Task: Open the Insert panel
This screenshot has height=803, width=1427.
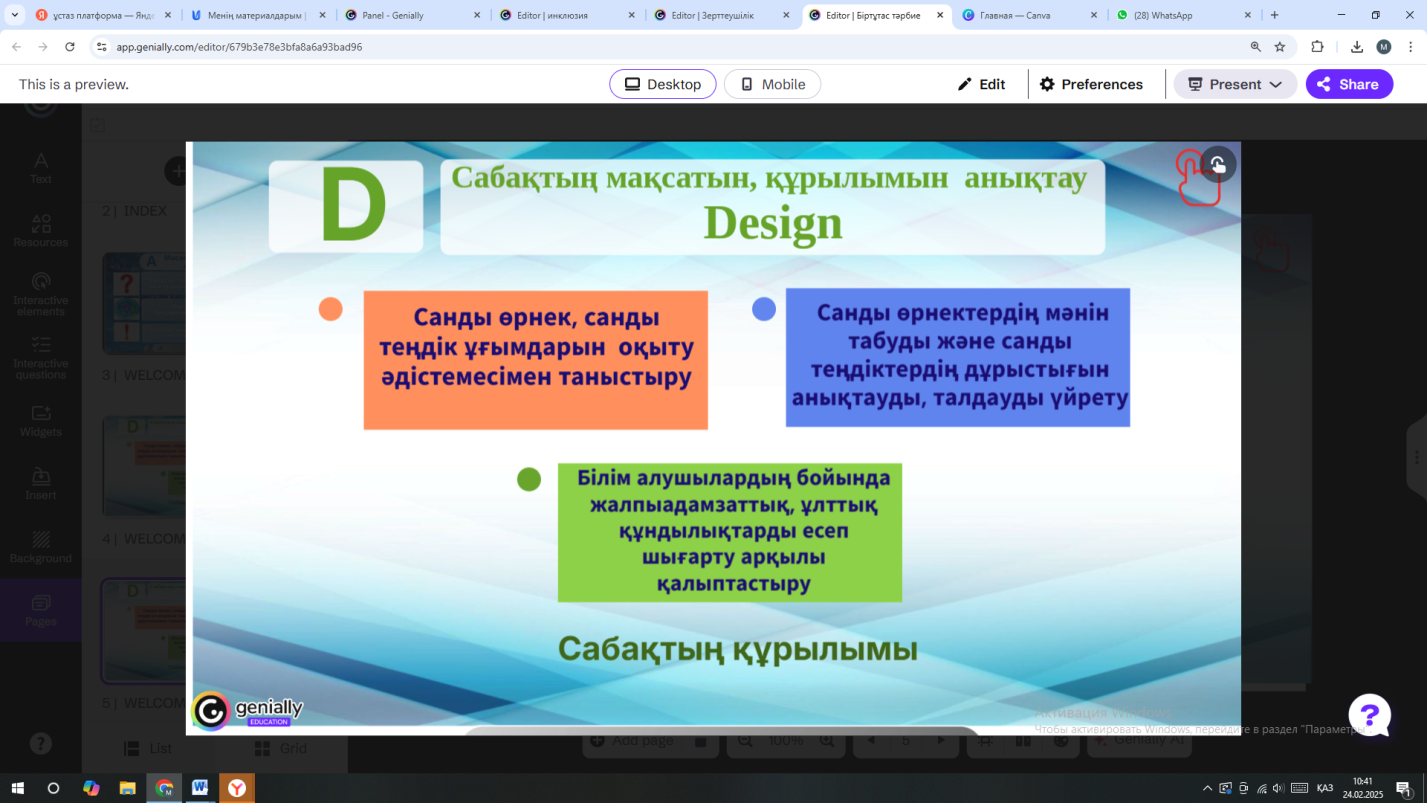Action: click(40, 485)
